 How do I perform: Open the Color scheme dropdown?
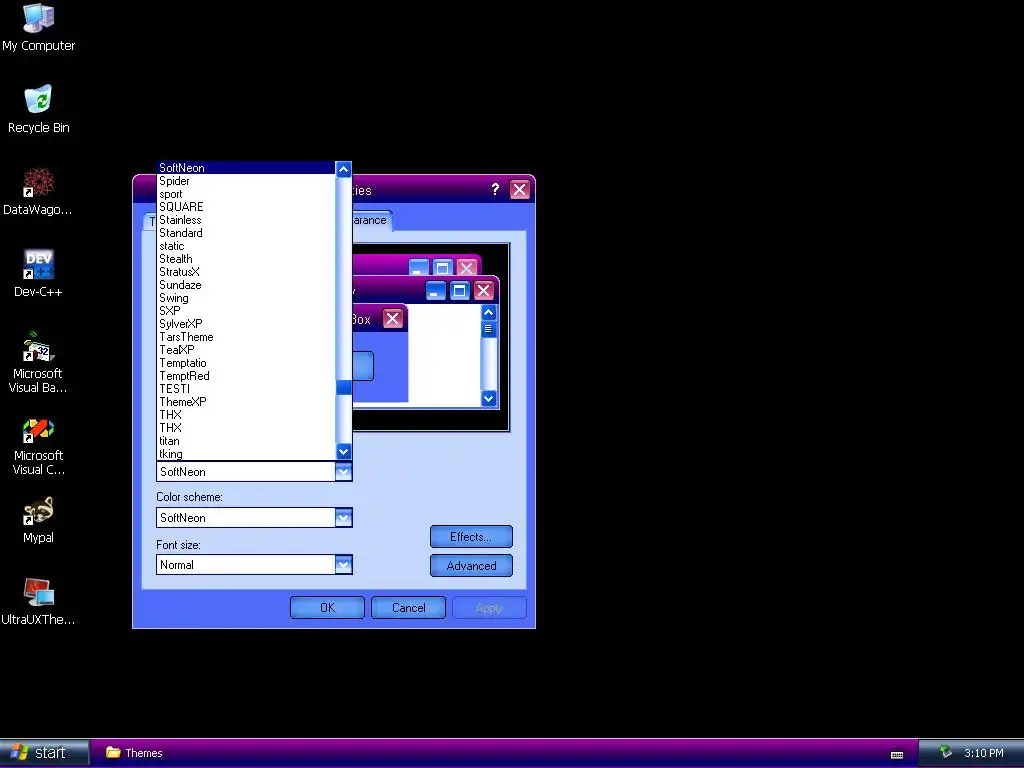coord(344,518)
